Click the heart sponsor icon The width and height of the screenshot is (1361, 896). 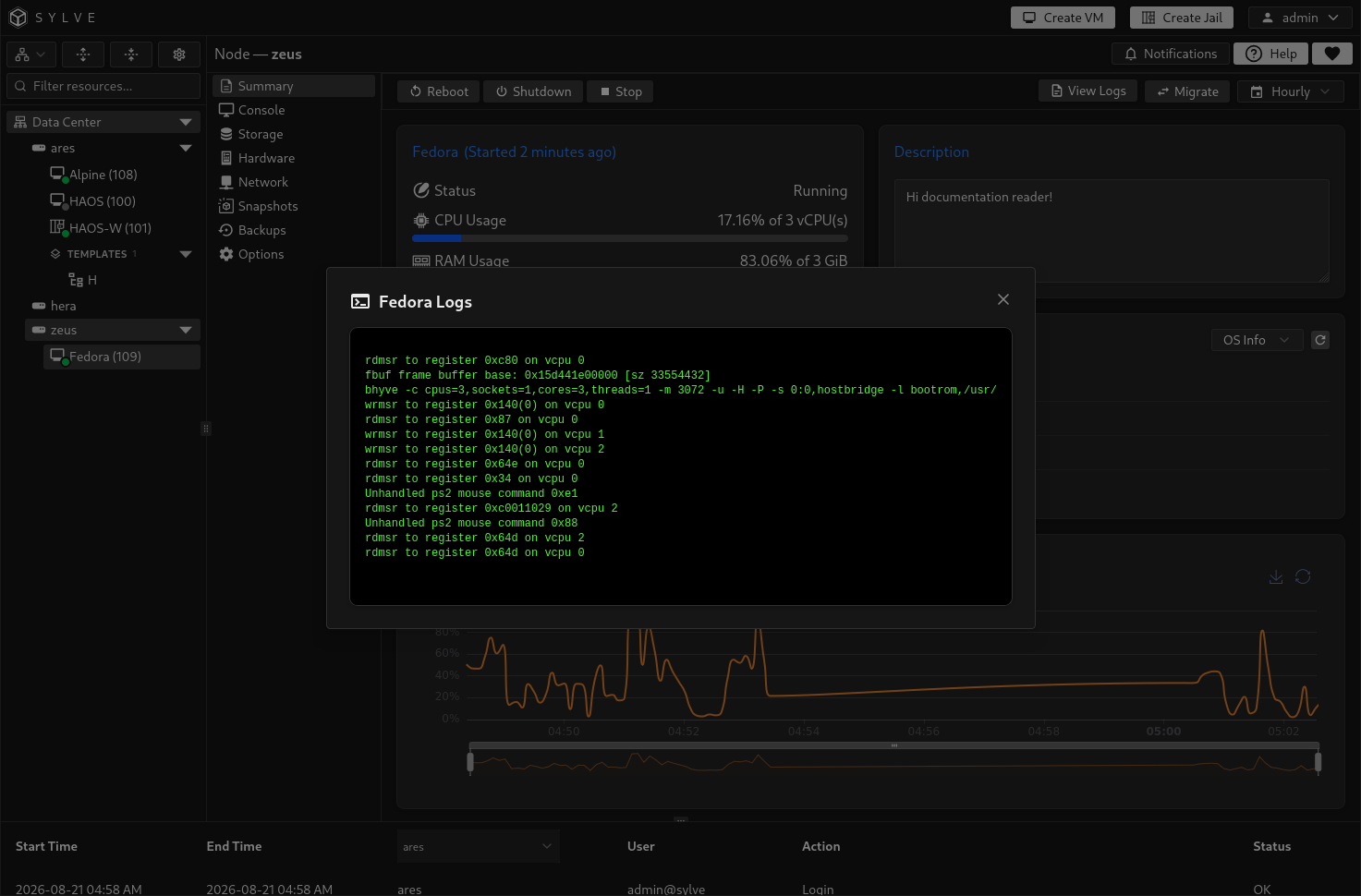coord(1332,54)
